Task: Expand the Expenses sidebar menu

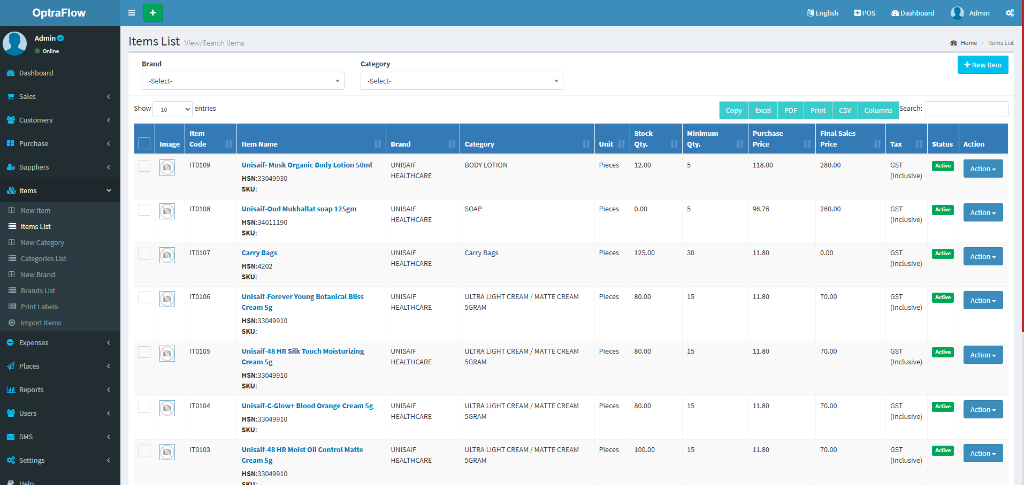Action: [x=60, y=343]
